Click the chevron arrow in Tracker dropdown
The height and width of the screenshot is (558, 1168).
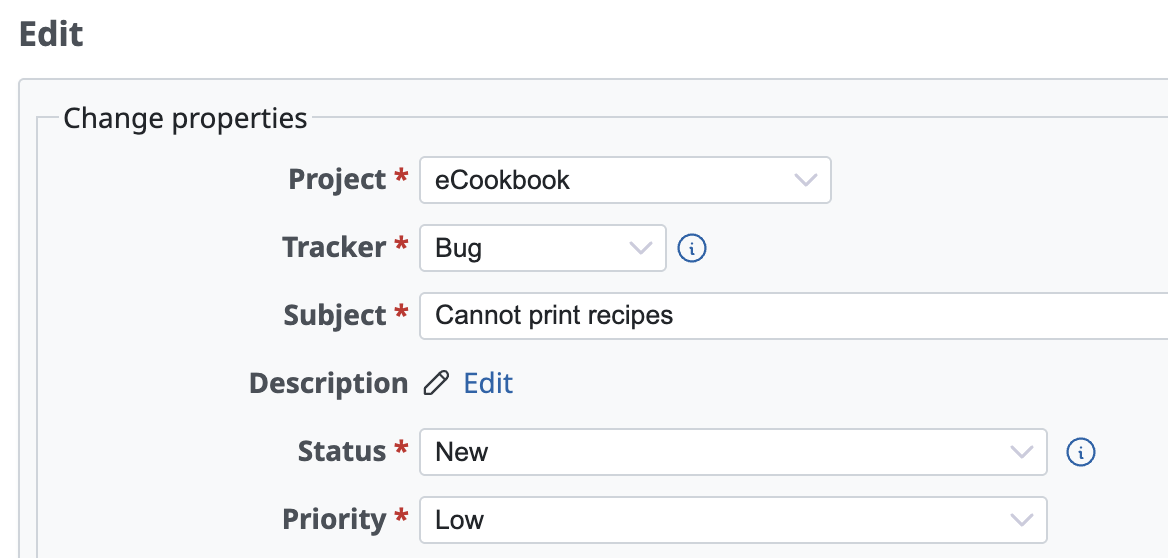[x=640, y=248]
